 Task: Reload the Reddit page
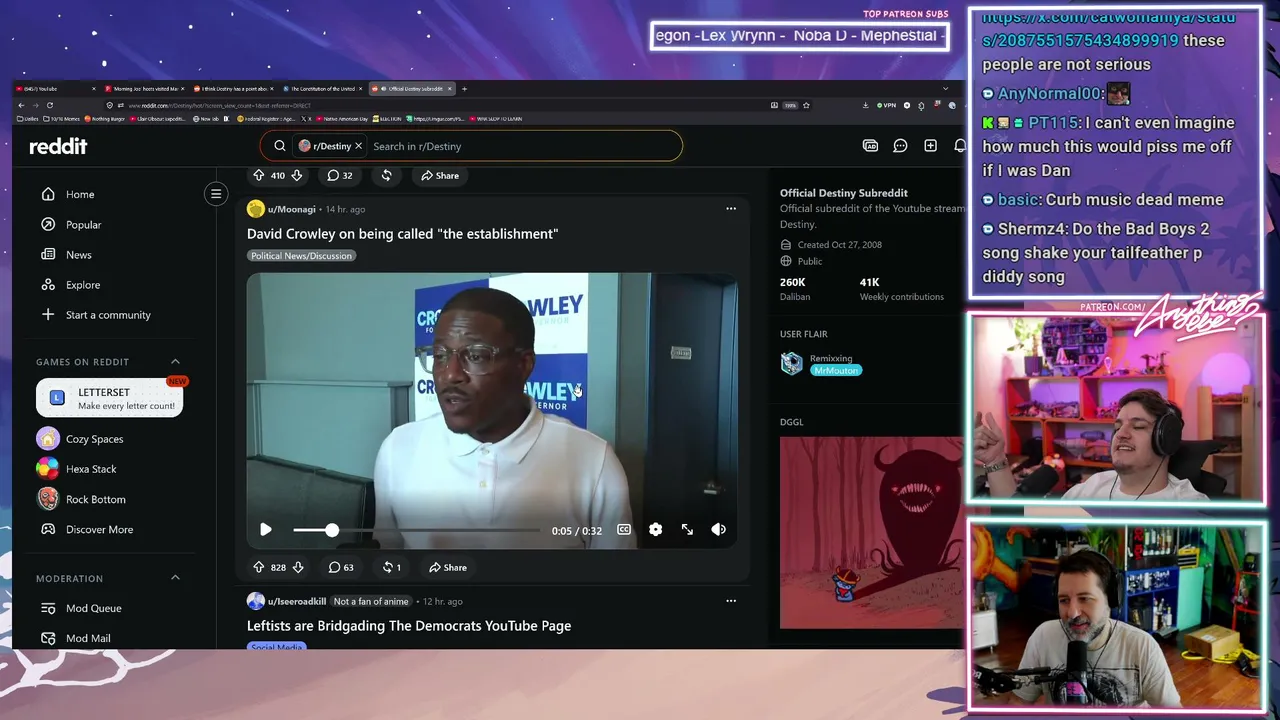[49, 105]
